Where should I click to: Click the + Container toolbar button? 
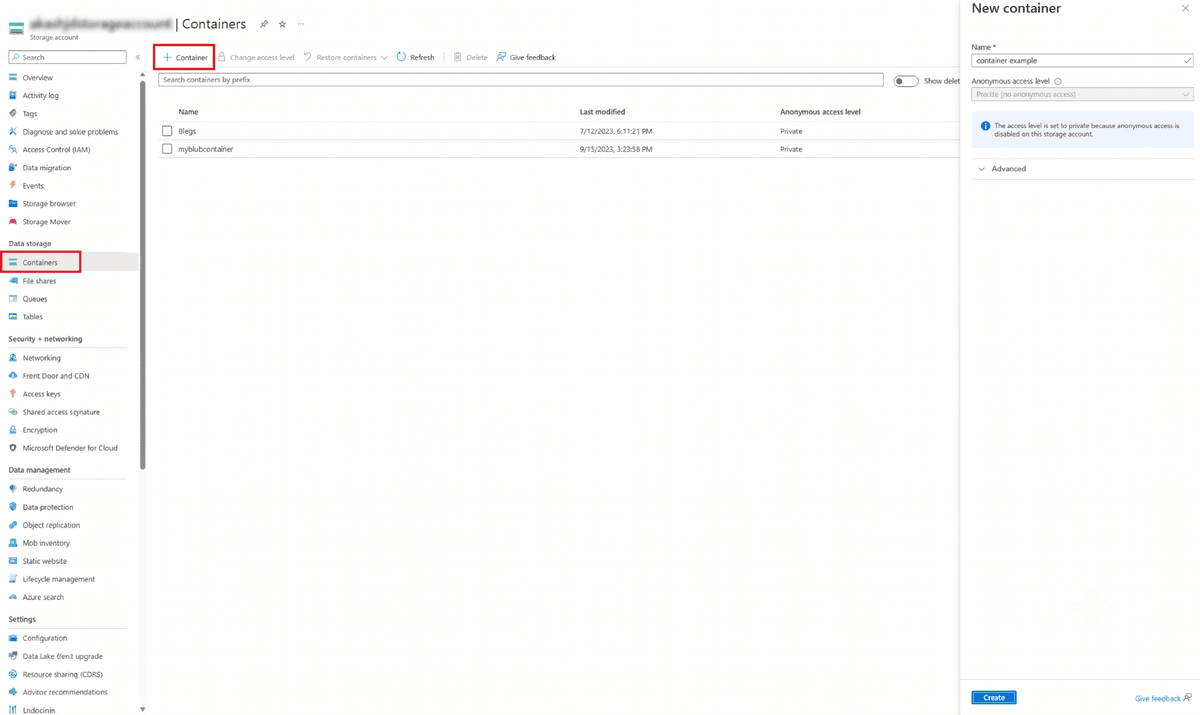185,57
